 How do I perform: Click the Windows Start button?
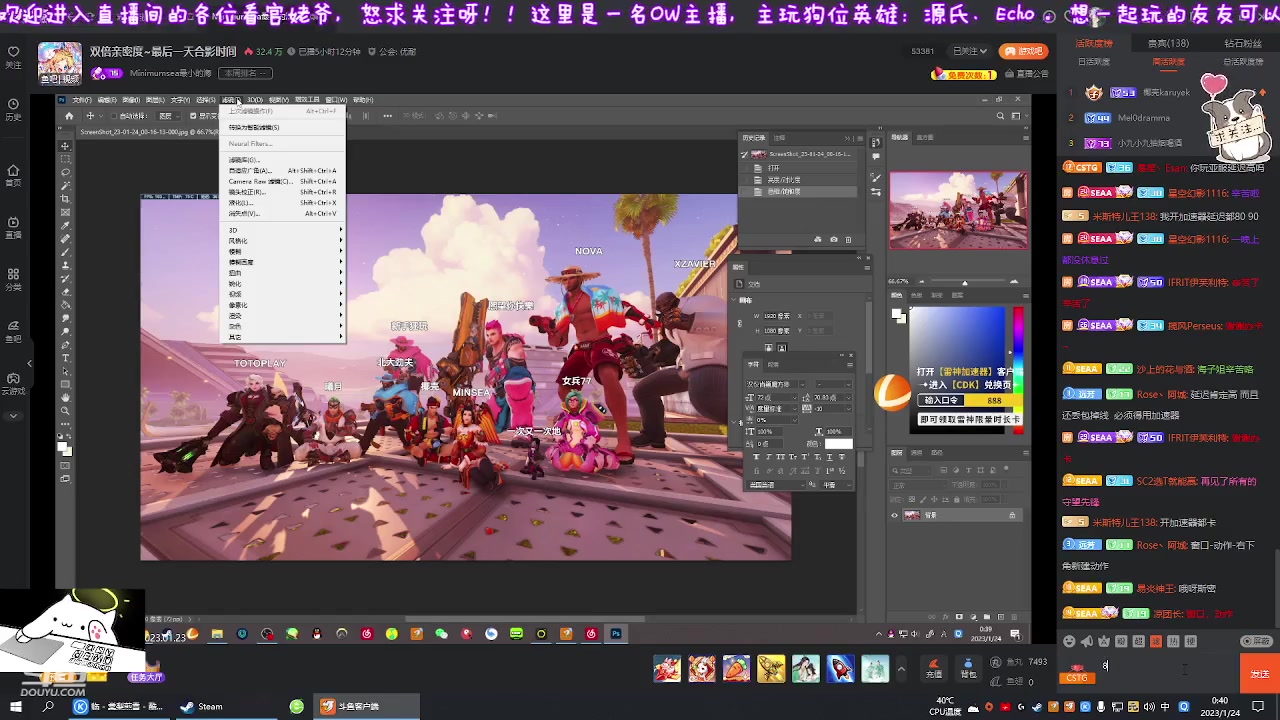coord(16,706)
